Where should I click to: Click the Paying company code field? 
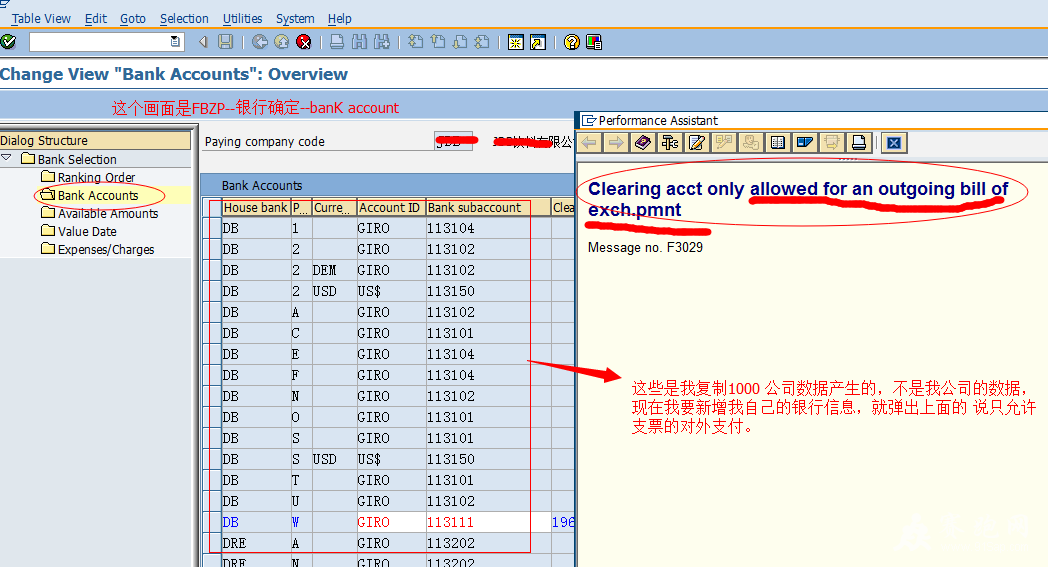[454, 141]
